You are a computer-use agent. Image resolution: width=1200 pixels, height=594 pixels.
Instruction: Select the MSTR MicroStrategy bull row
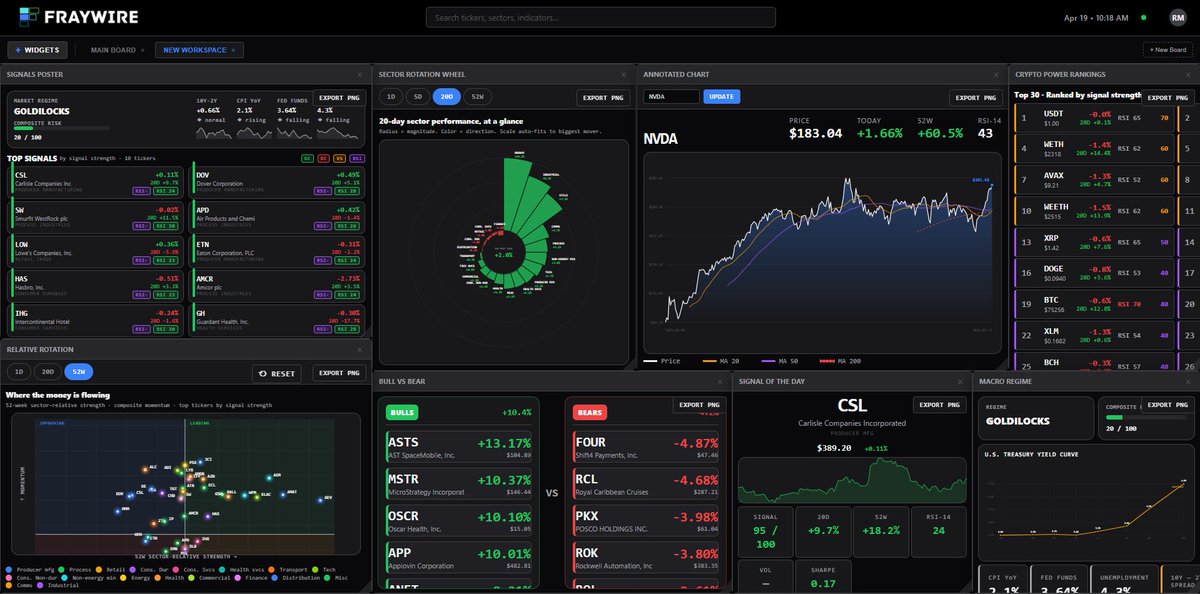tap(461, 485)
